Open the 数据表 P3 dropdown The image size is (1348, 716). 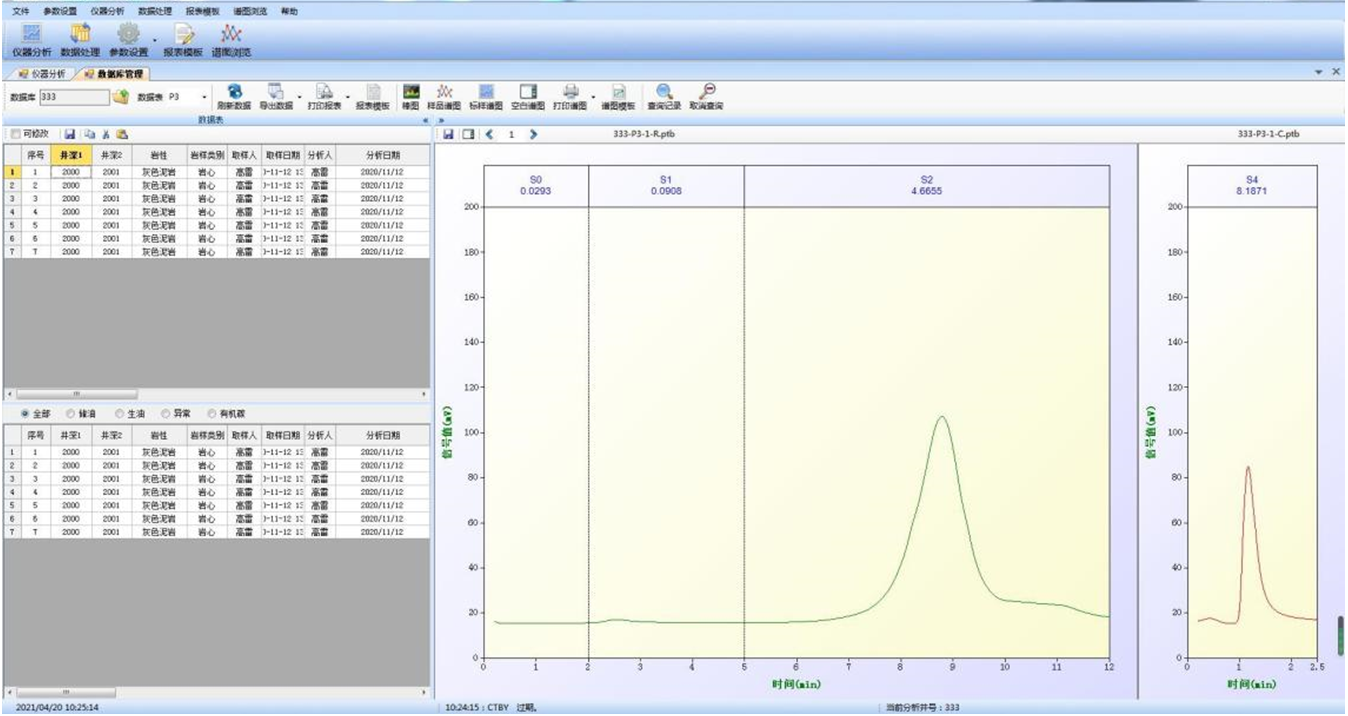205,97
